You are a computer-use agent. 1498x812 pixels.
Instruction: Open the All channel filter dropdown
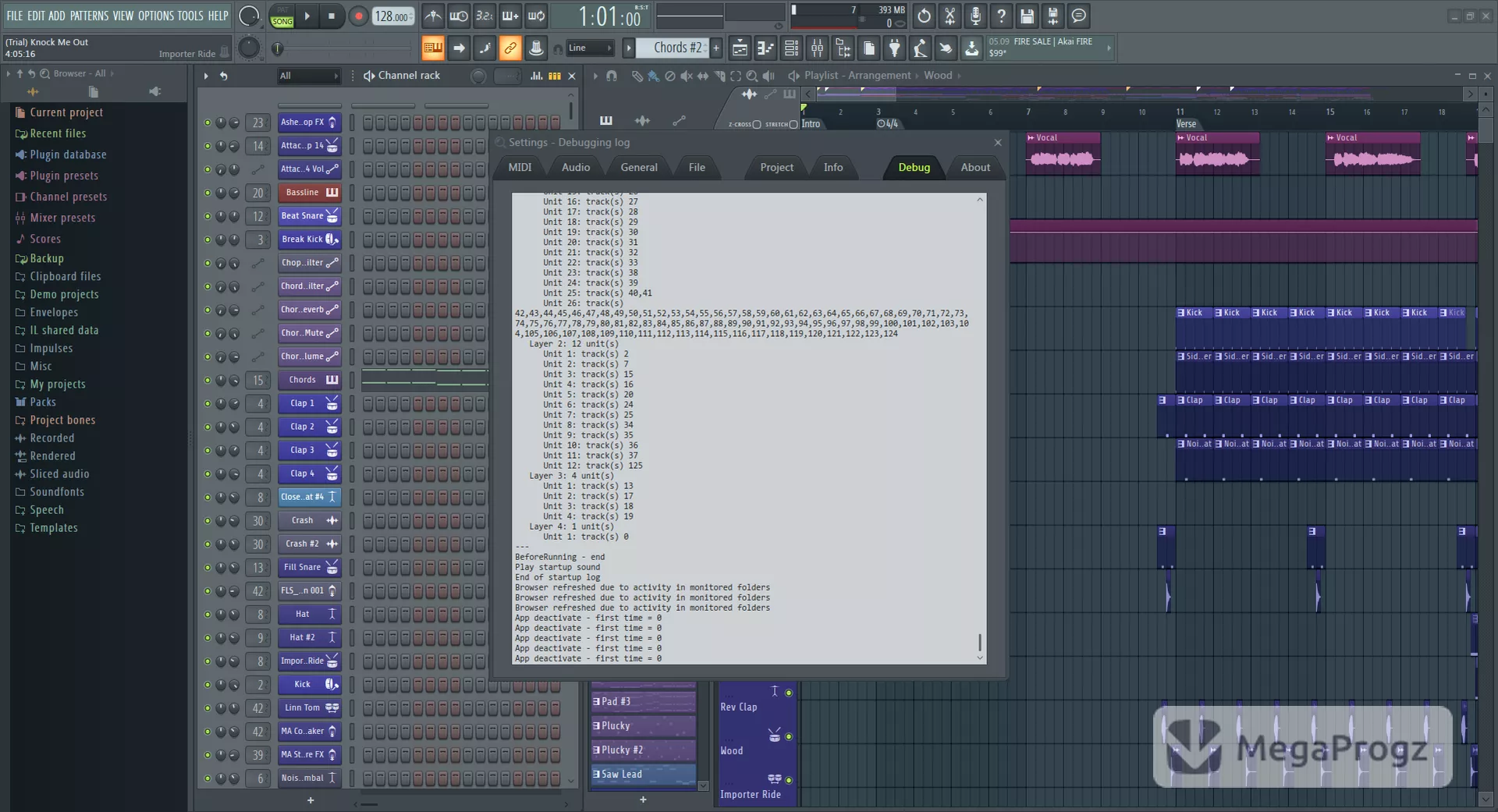[309, 76]
